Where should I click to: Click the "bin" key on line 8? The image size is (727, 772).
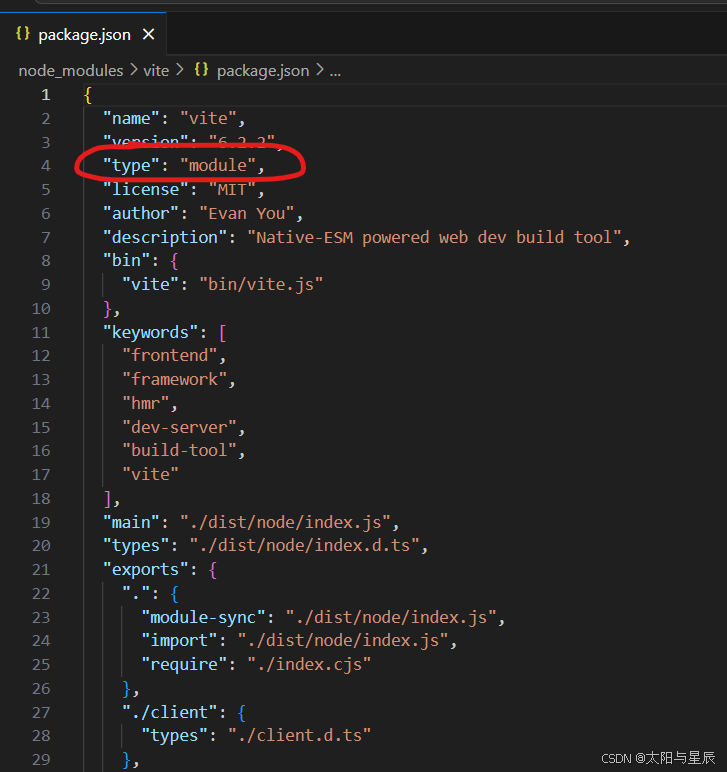[x=126, y=260]
